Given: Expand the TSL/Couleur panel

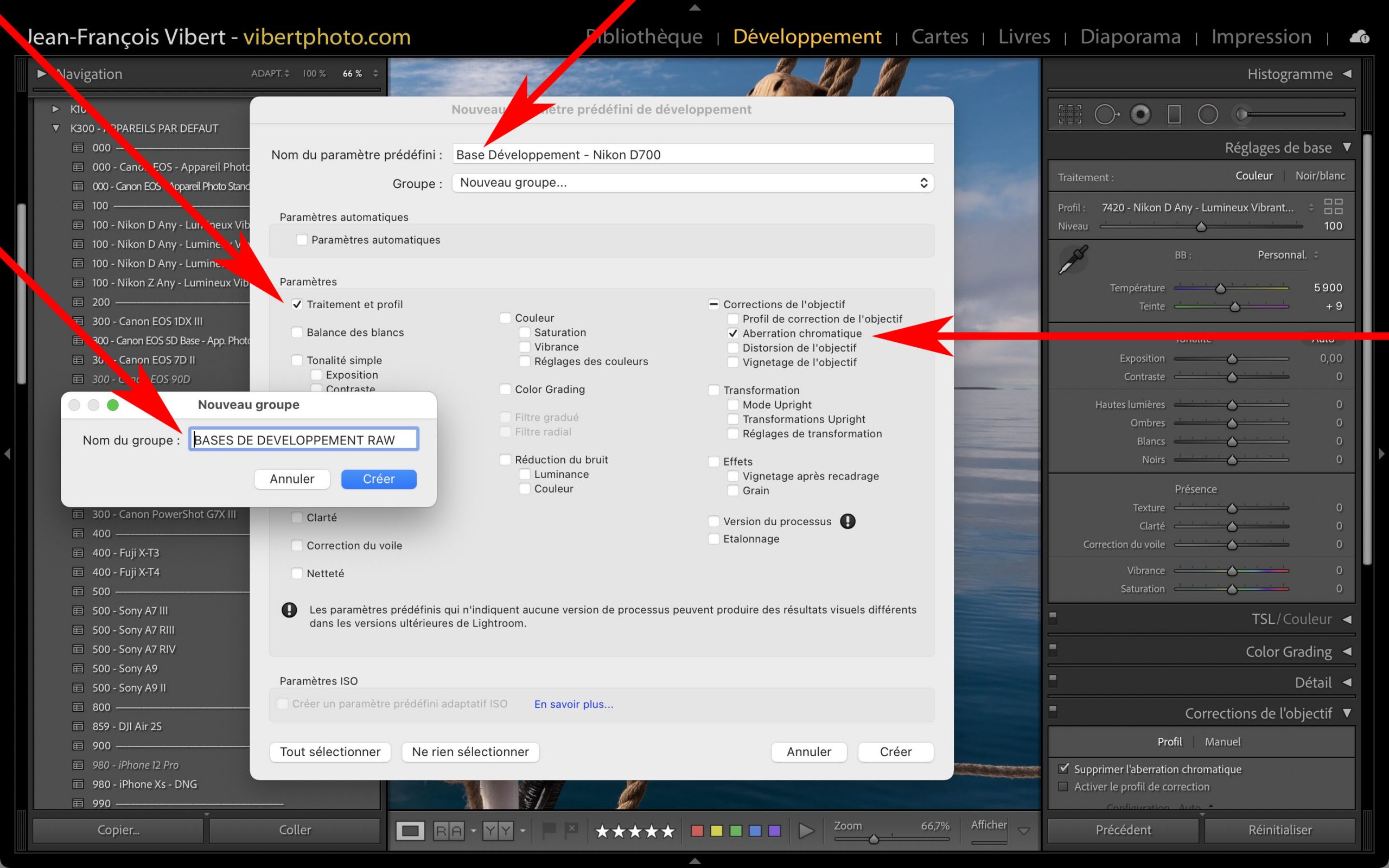Looking at the screenshot, I should pos(1347,620).
